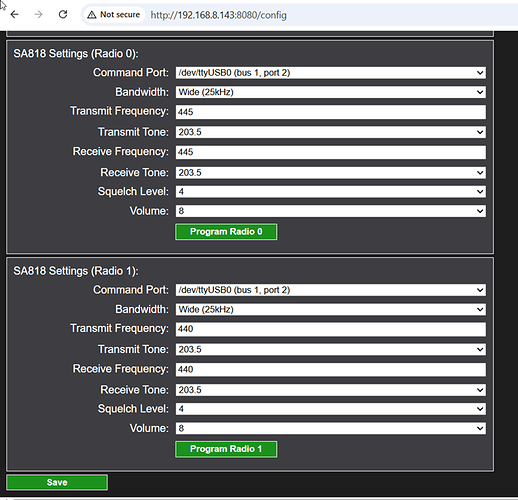Open Radio 1 Squelch Level dropdown
The height and width of the screenshot is (500, 518).
click(x=331, y=409)
